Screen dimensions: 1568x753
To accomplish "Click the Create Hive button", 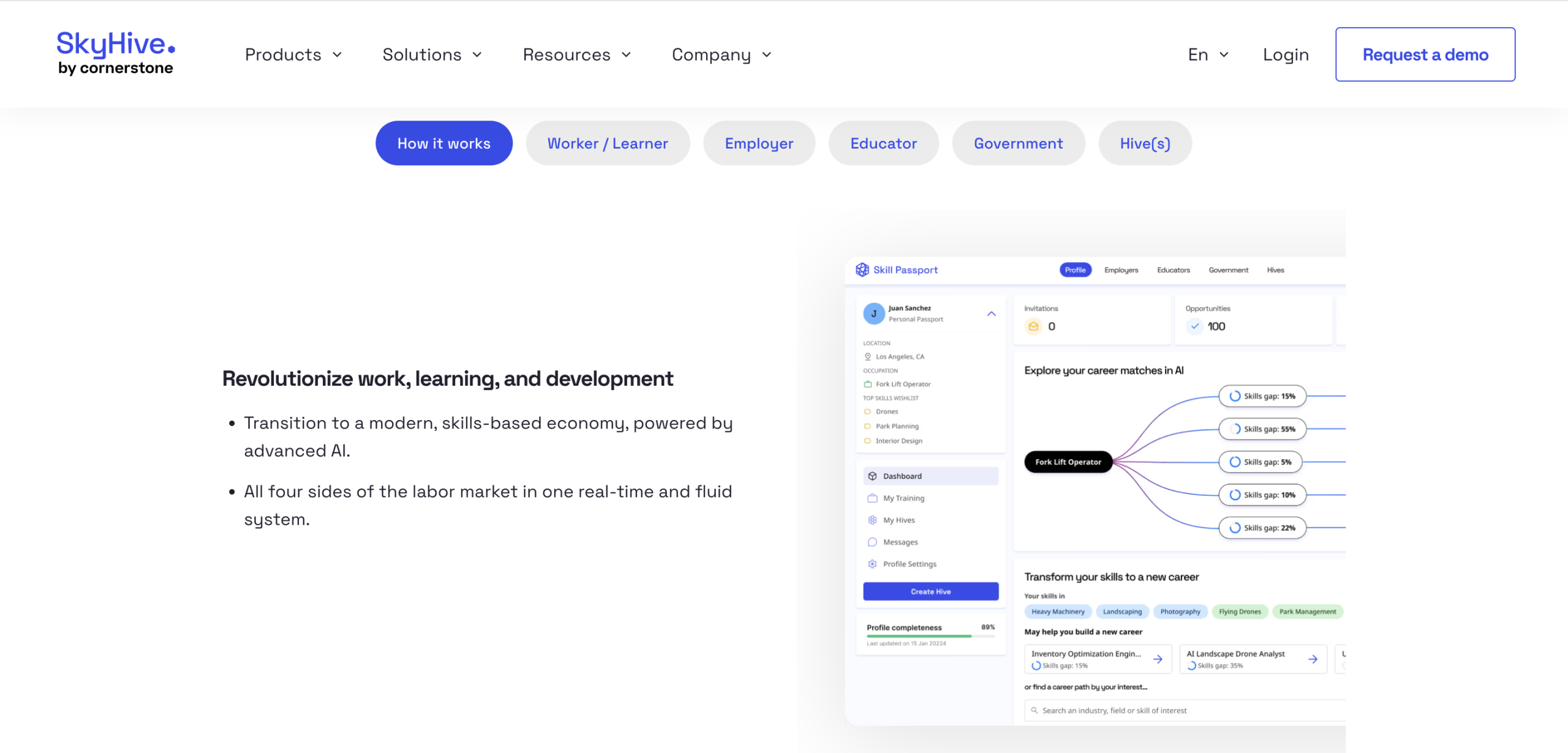I will (x=930, y=591).
